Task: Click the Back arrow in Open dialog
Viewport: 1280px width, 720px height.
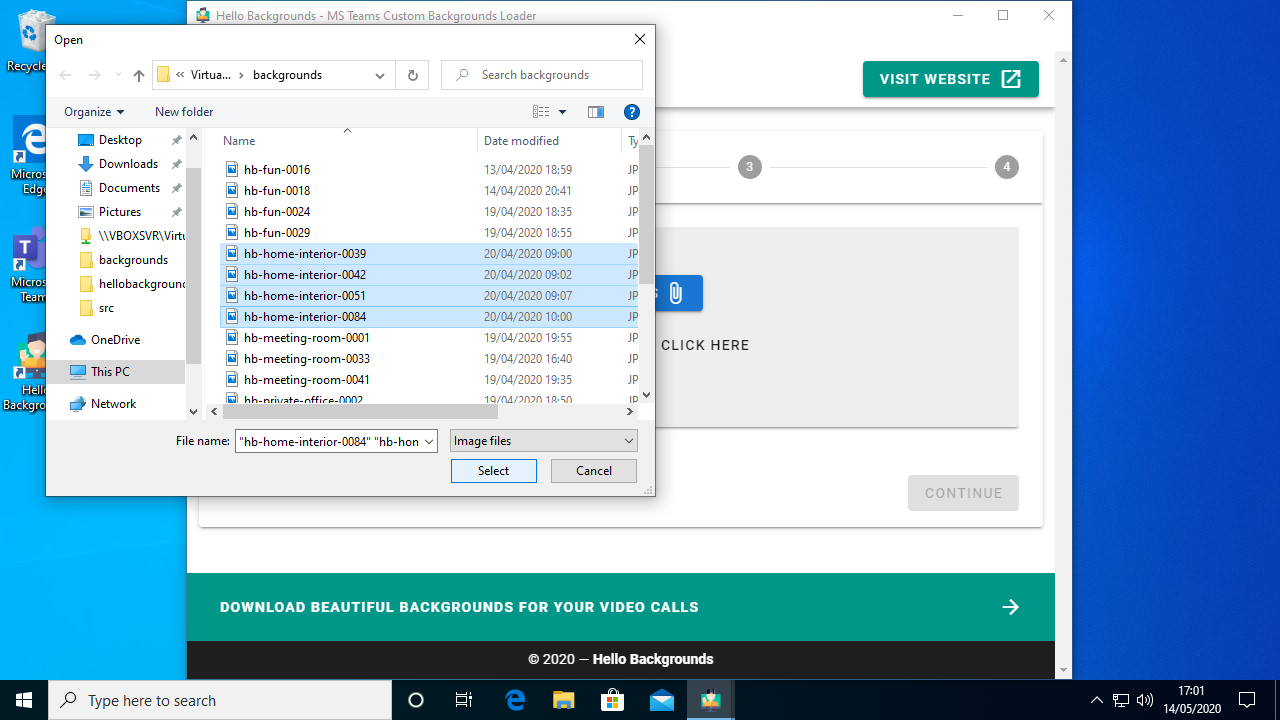Action: tap(66, 75)
